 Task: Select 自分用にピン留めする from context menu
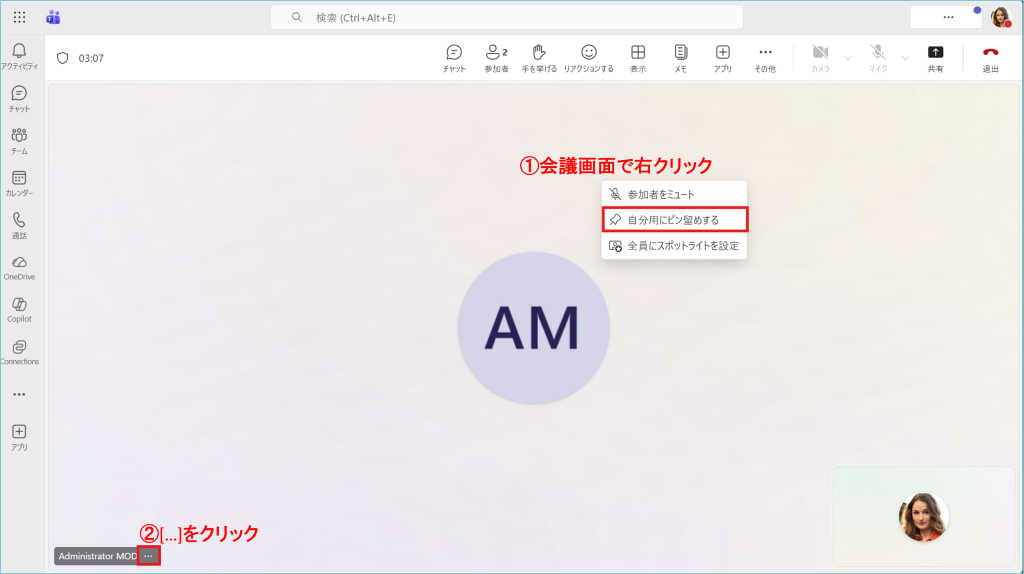tap(674, 219)
